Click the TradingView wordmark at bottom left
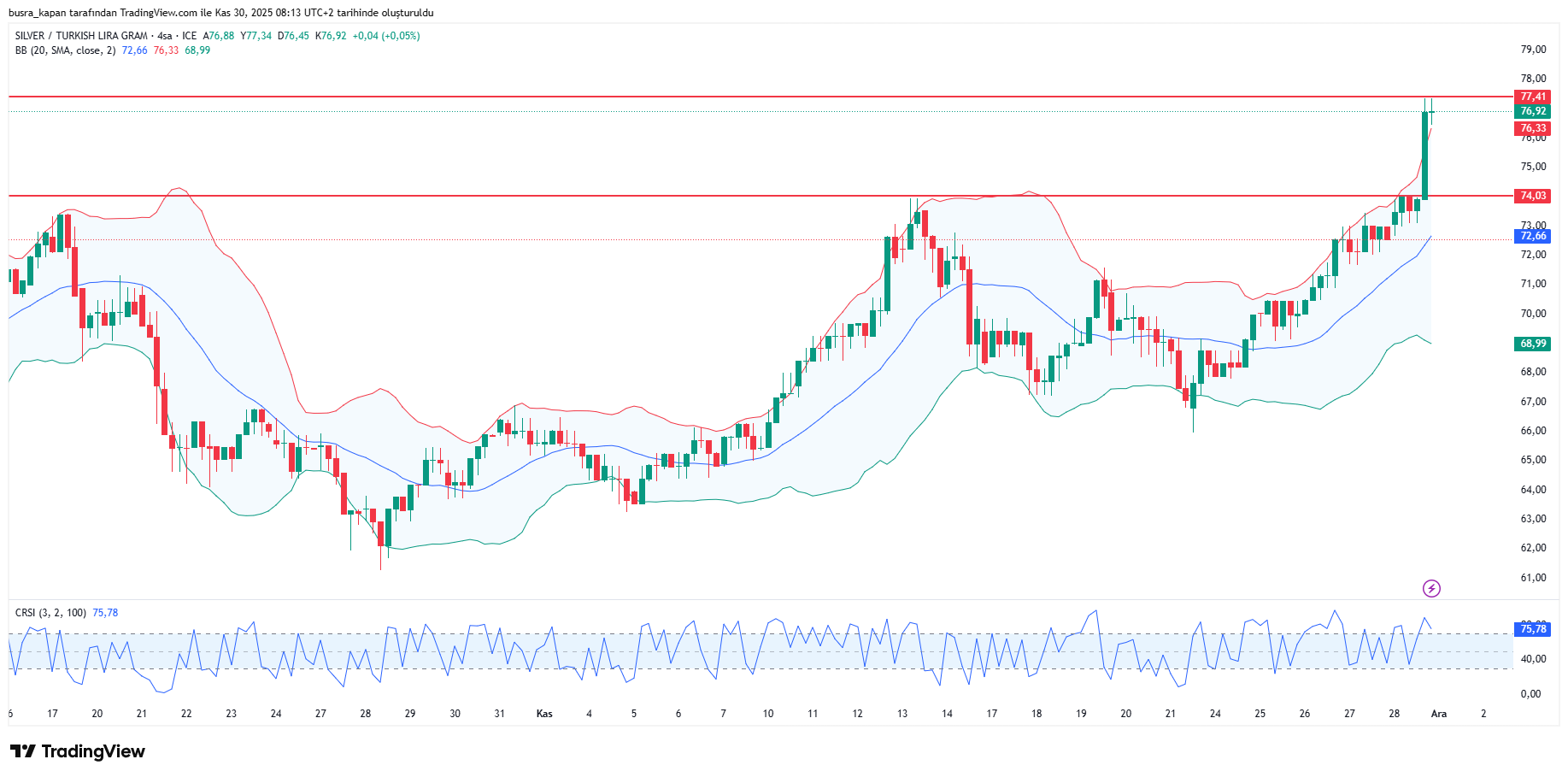1568x777 pixels. pos(93,751)
